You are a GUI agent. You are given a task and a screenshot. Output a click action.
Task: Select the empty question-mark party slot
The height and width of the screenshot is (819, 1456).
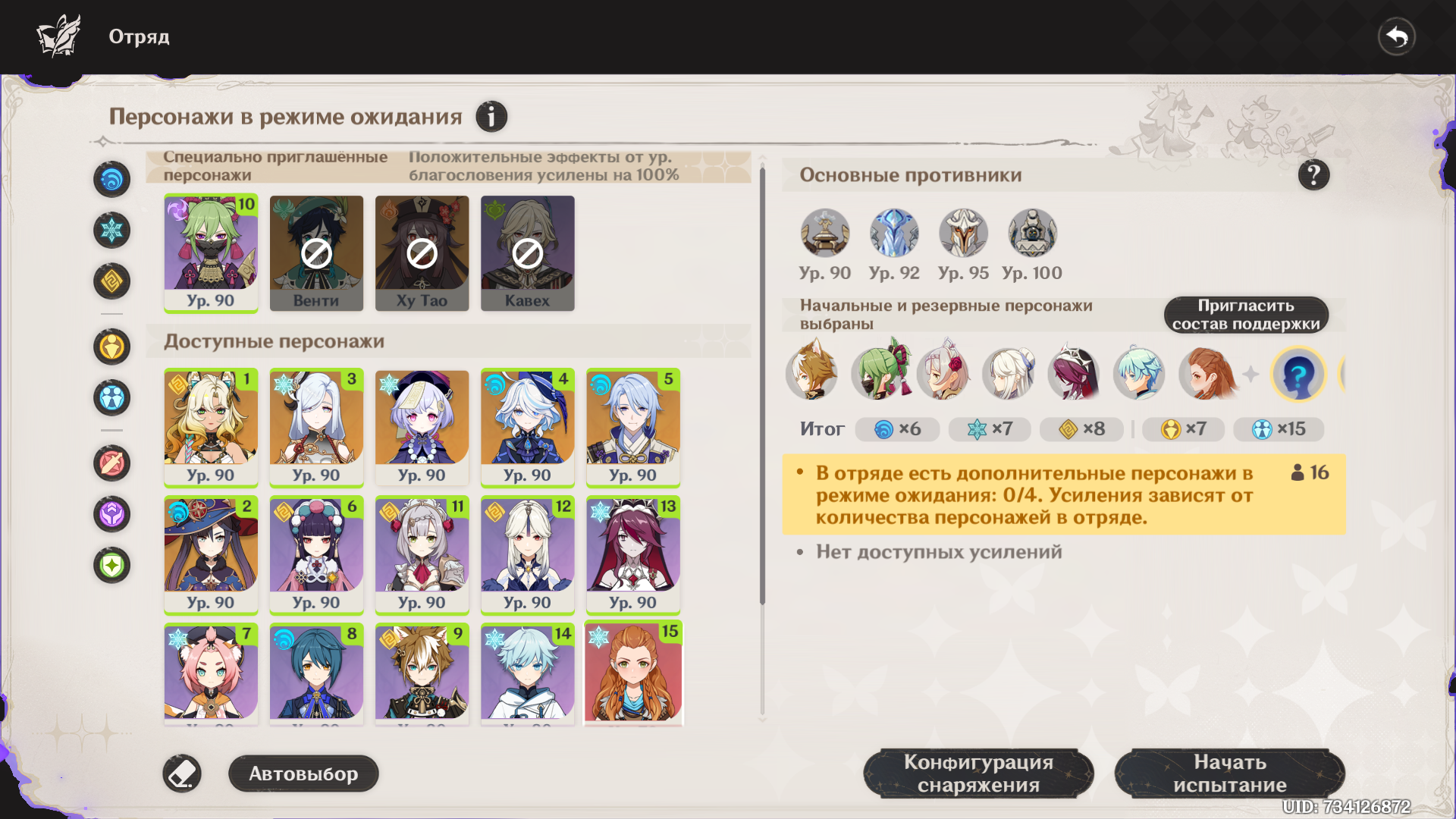tap(1298, 374)
